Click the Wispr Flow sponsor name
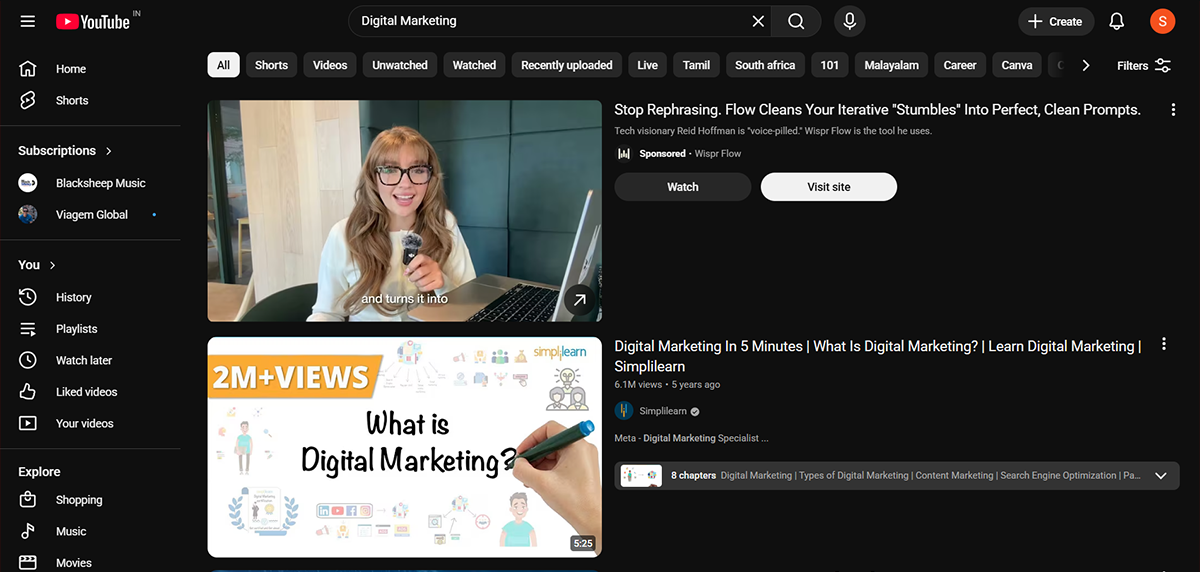The image size is (1200, 572). [718, 154]
